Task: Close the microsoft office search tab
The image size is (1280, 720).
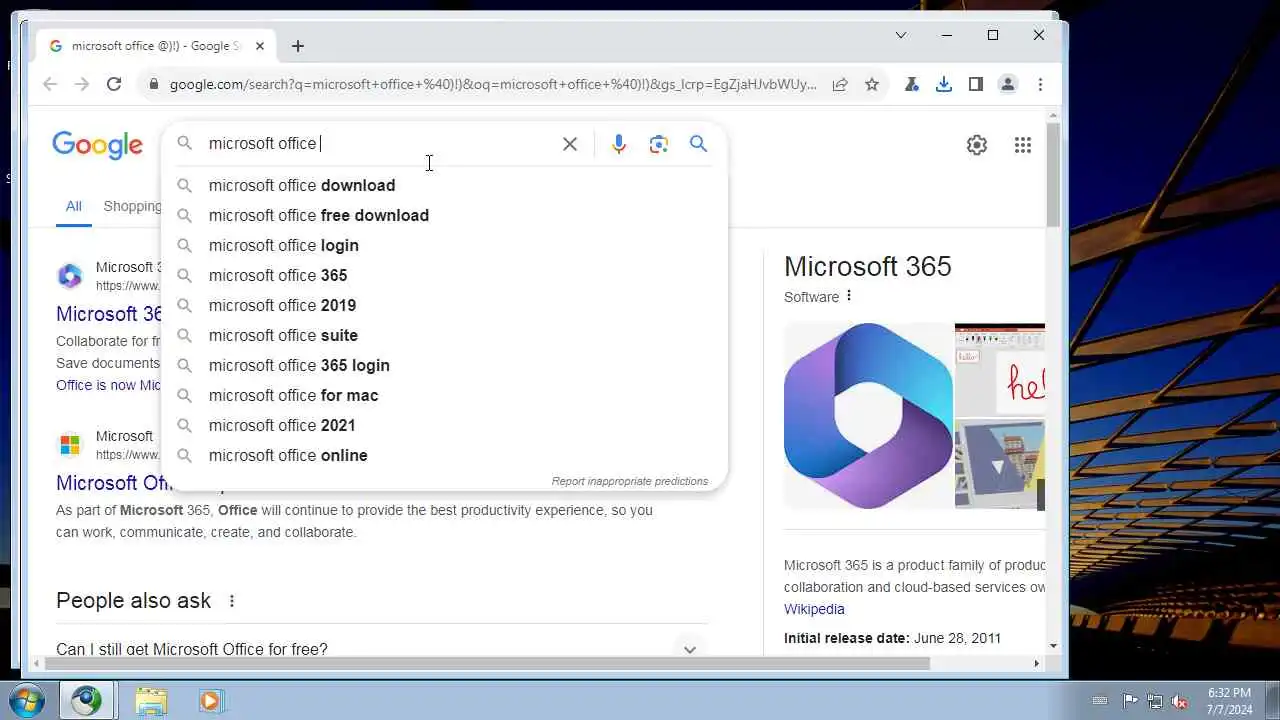Action: tap(260, 46)
